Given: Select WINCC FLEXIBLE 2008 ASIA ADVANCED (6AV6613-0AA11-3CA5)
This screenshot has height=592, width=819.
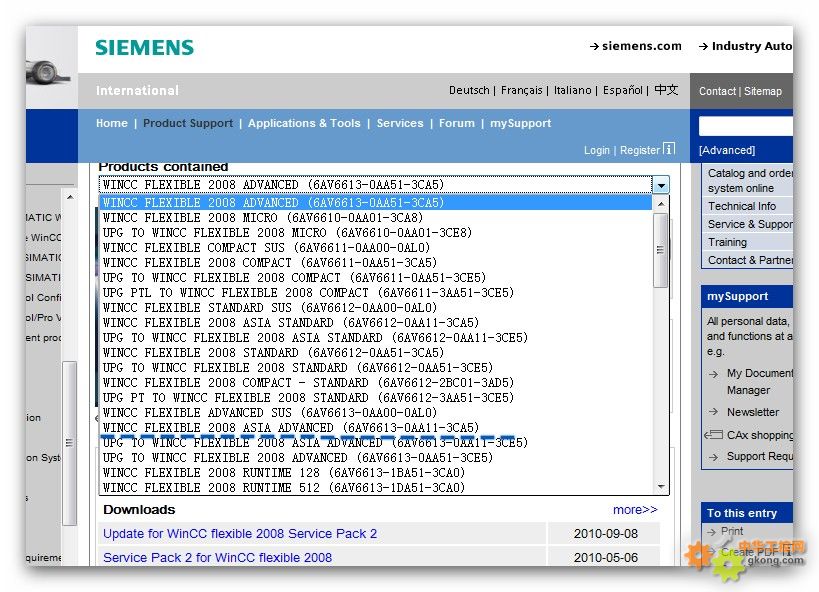Looking at the screenshot, I should point(376,428).
